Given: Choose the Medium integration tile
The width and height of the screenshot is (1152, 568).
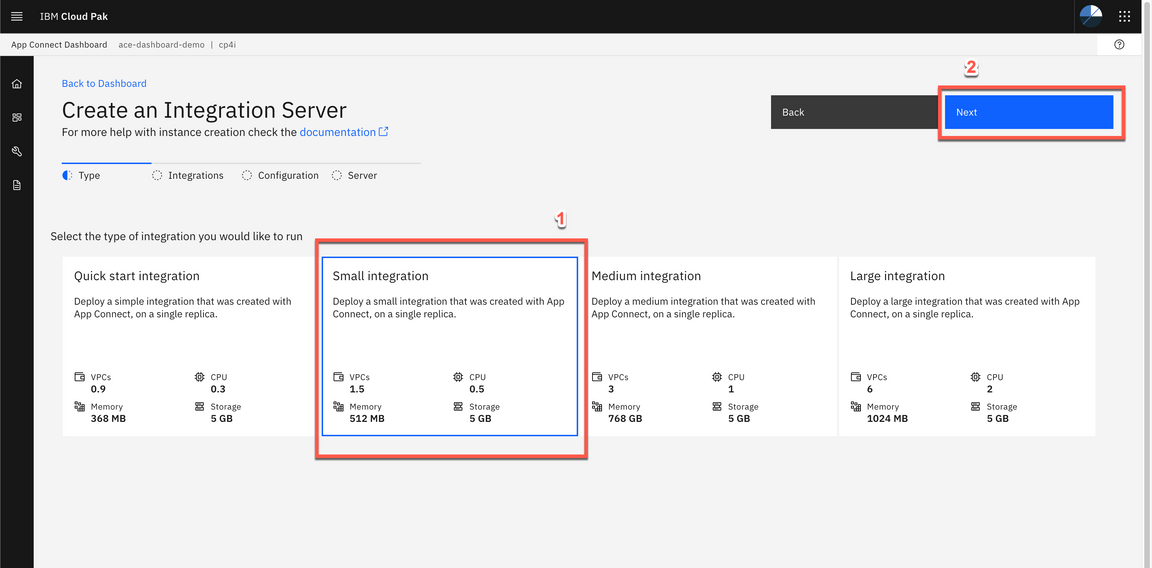Looking at the screenshot, I should tap(708, 346).
